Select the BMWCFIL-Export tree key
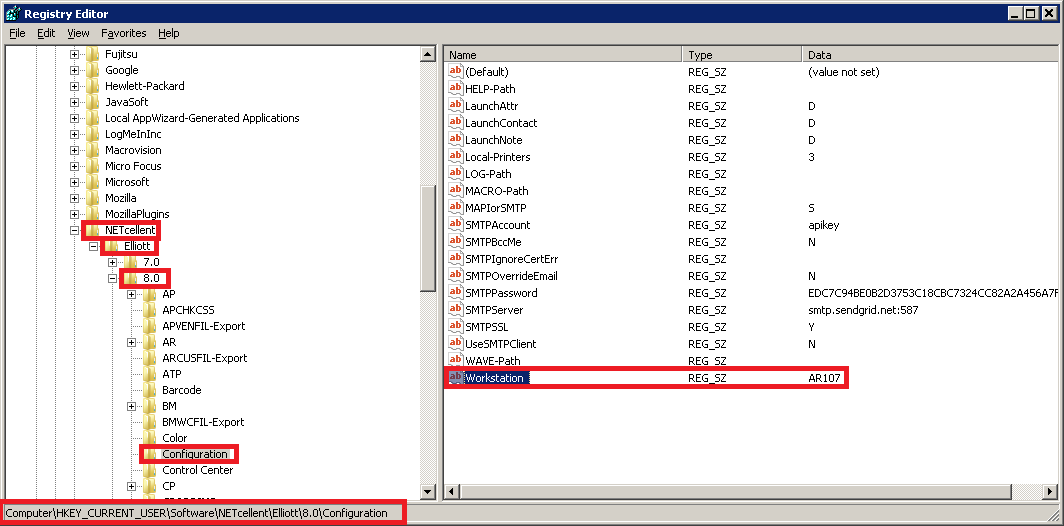The width and height of the screenshot is (1064, 526). tap(203, 422)
